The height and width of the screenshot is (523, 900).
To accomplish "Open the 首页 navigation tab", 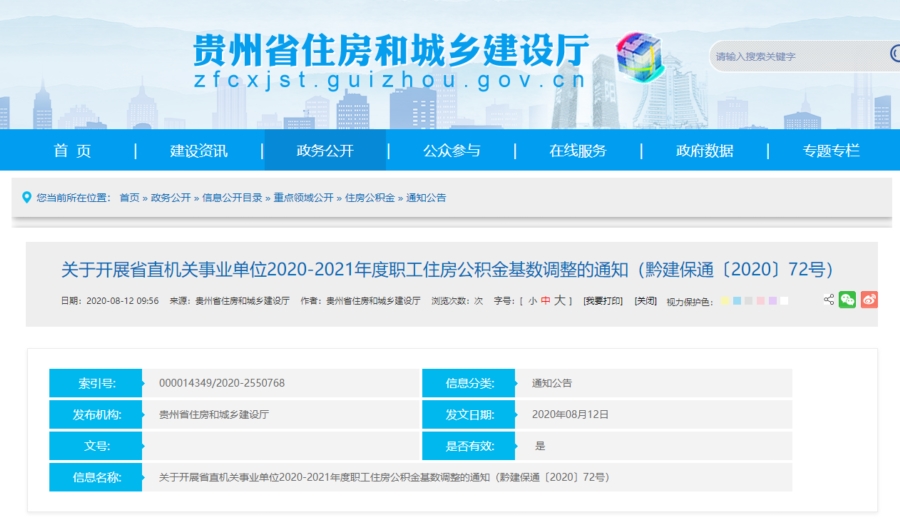I will [x=72, y=150].
